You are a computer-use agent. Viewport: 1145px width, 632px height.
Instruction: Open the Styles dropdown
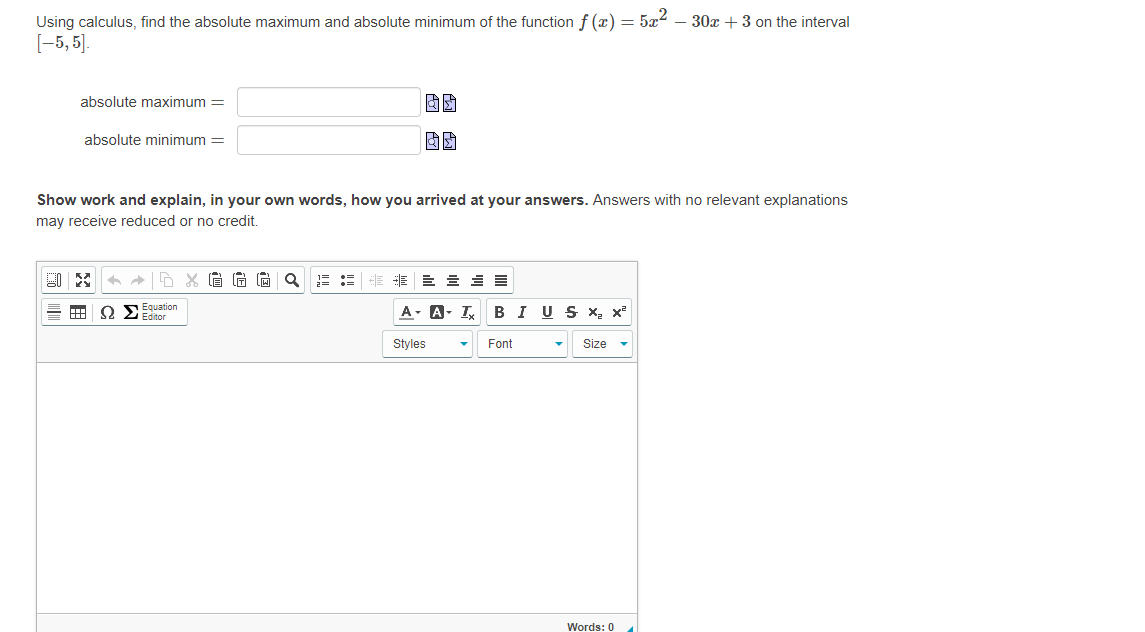[427, 343]
